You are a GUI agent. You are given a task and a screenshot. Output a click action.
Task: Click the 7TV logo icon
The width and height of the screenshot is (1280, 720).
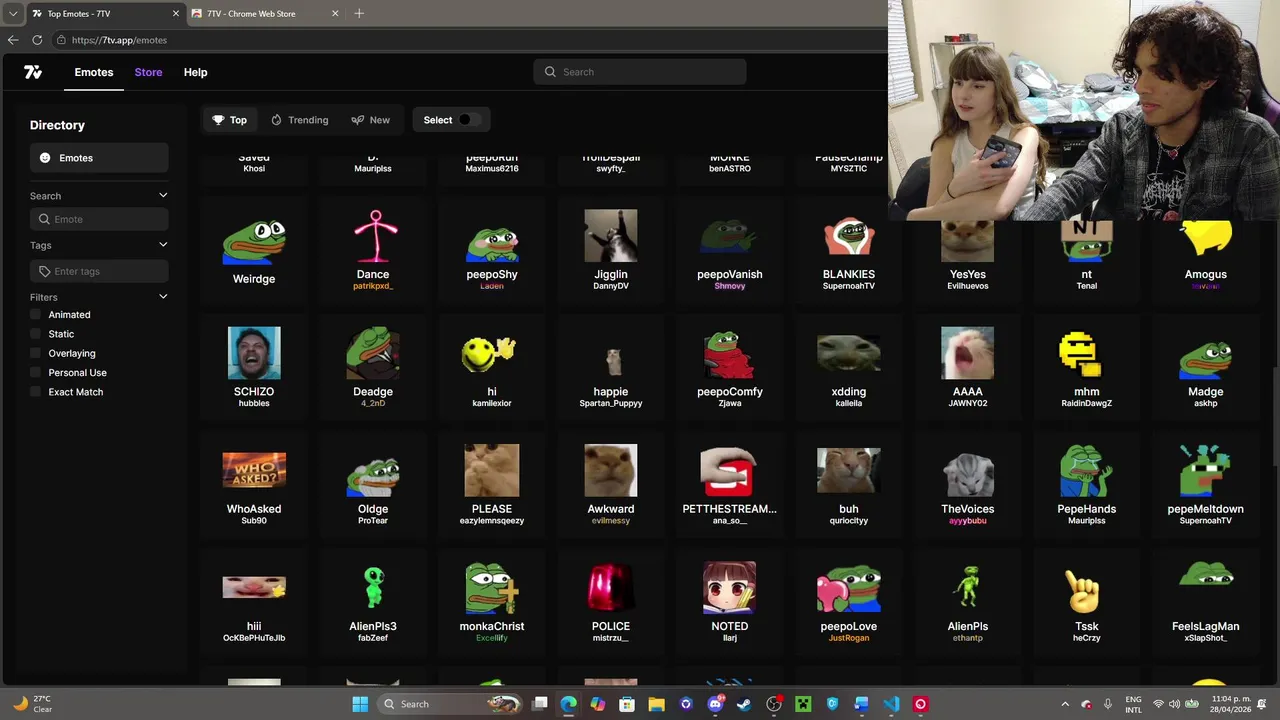click(x=33, y=72)
